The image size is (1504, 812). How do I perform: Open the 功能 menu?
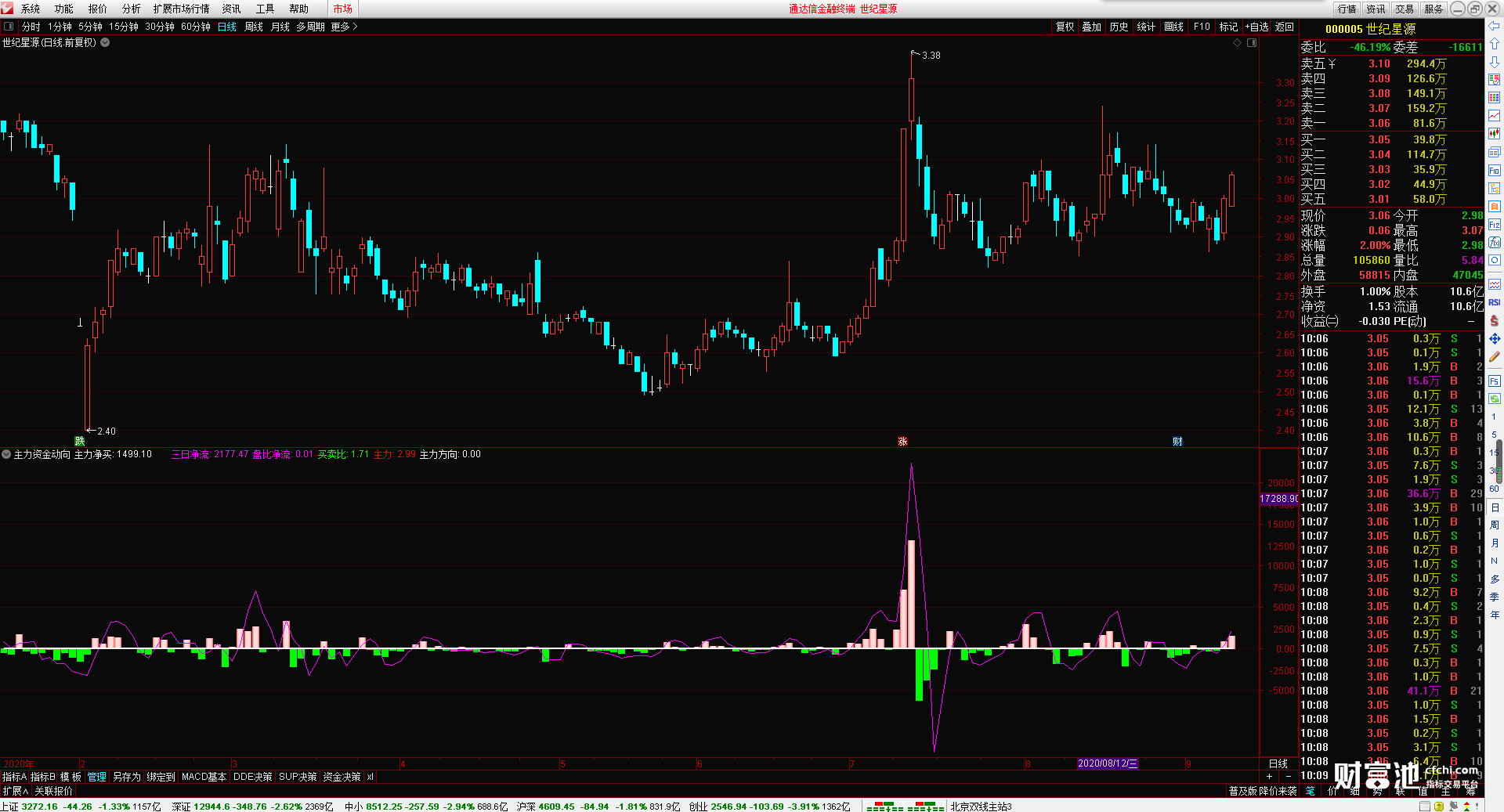pyautogui.click(x=64, y=9)
